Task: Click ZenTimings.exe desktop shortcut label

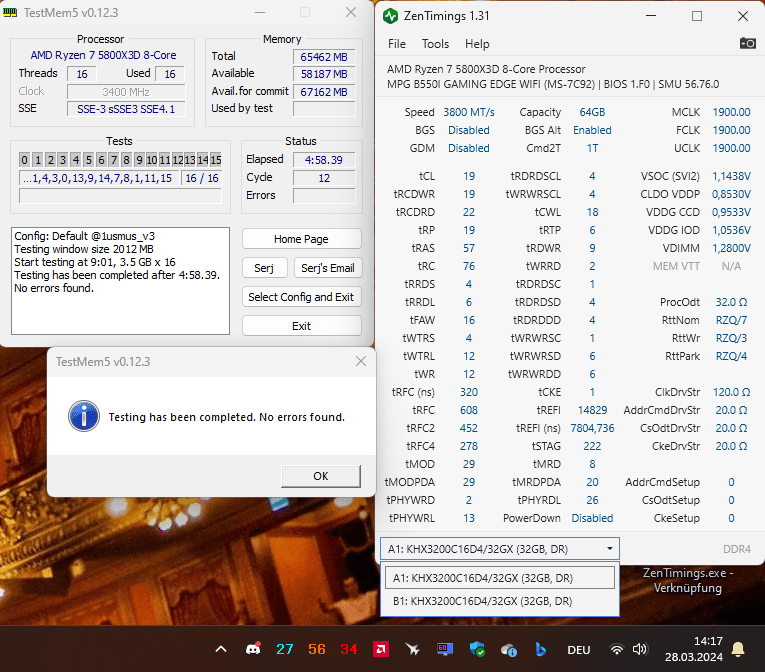Action: [687, 580]
